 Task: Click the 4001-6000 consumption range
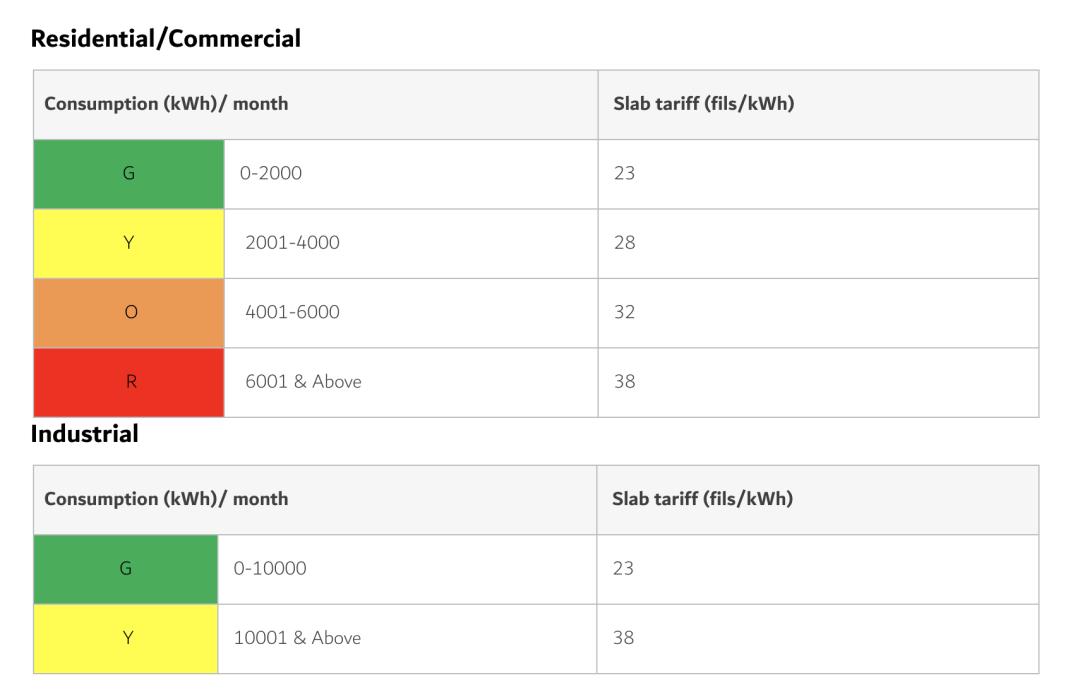(292, 312)
